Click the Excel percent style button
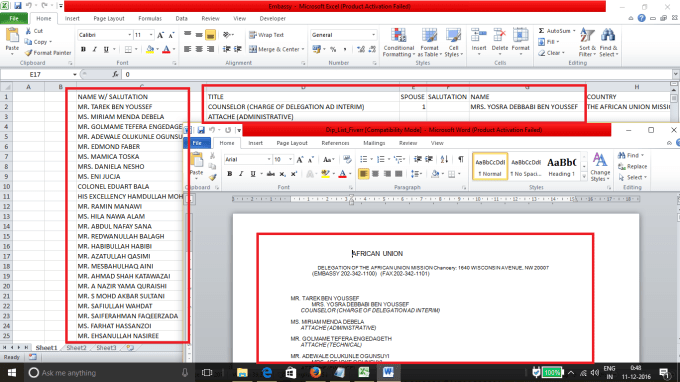 point(333,49)
